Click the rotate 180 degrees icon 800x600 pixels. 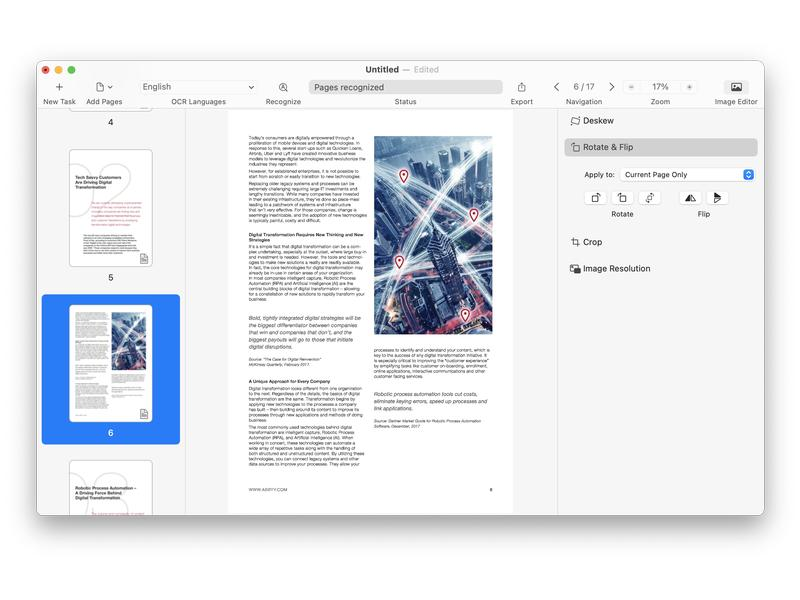point(649,198)
